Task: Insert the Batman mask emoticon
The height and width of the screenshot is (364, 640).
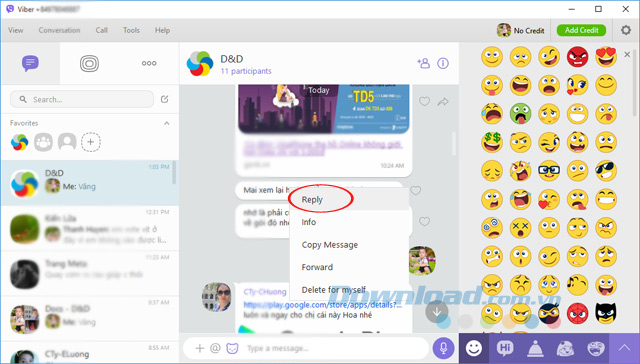Action: click(606, 314)
